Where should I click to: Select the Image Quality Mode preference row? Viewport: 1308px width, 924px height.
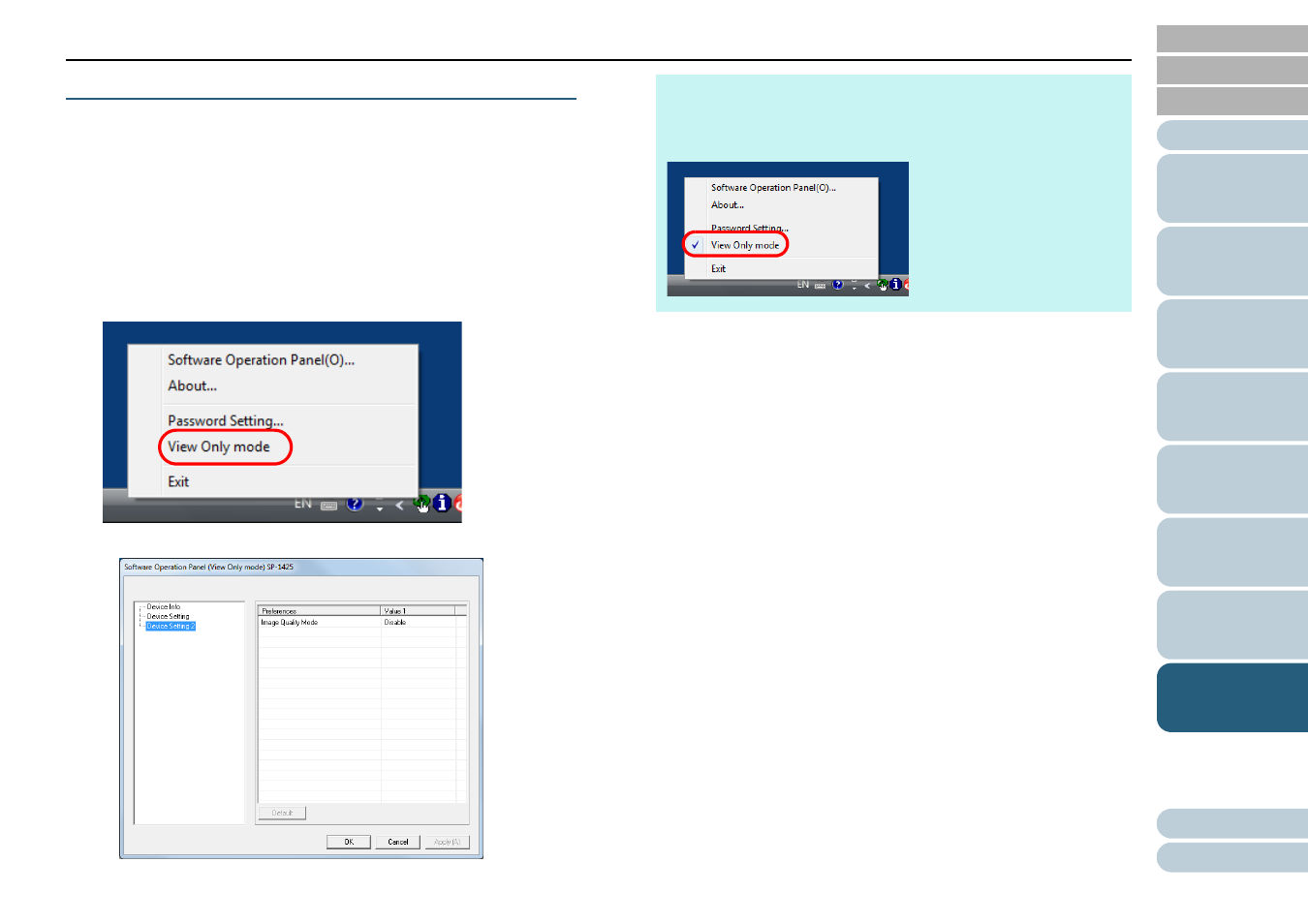pos(290,623)
